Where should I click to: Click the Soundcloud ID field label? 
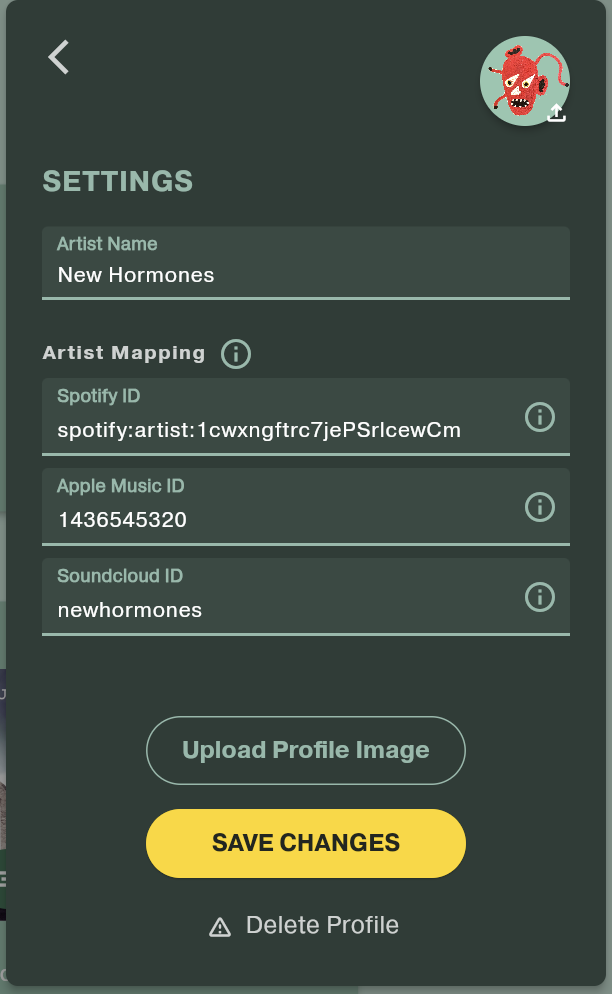pos(120,576)
